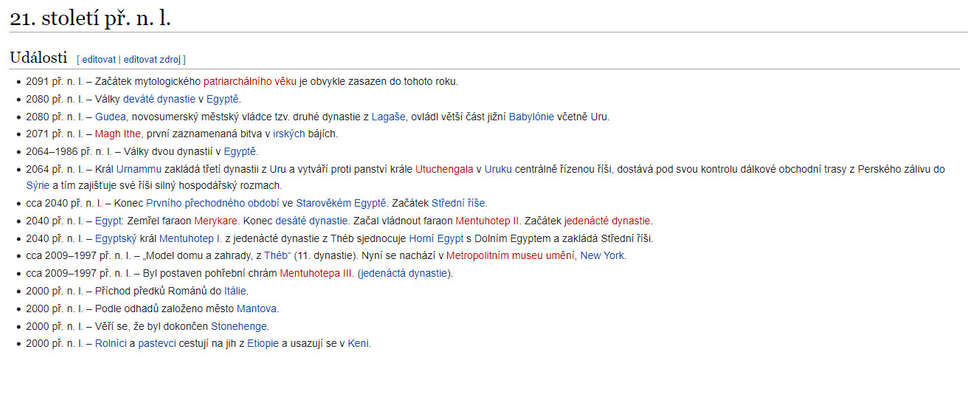Image resolution: width=968 pixels, height=400 pixels.
Task: Click the 'Egyptský' link
Action: pos(114,238)
